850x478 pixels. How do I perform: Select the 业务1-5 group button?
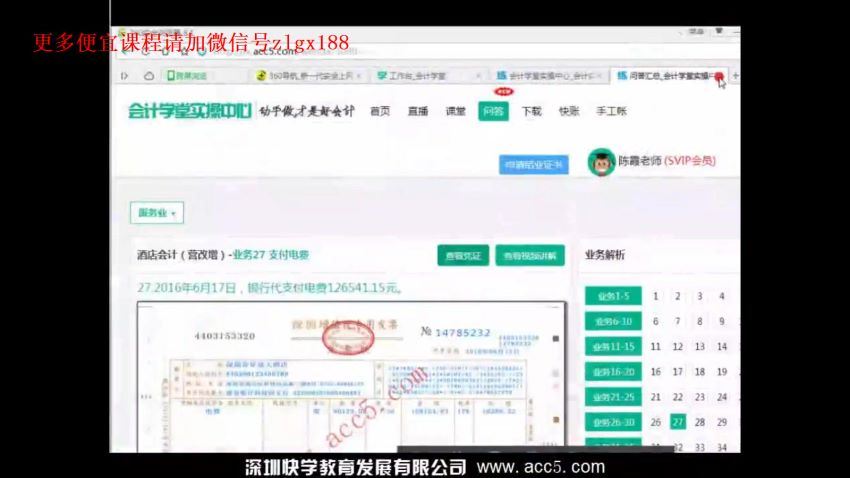(613, 296)
